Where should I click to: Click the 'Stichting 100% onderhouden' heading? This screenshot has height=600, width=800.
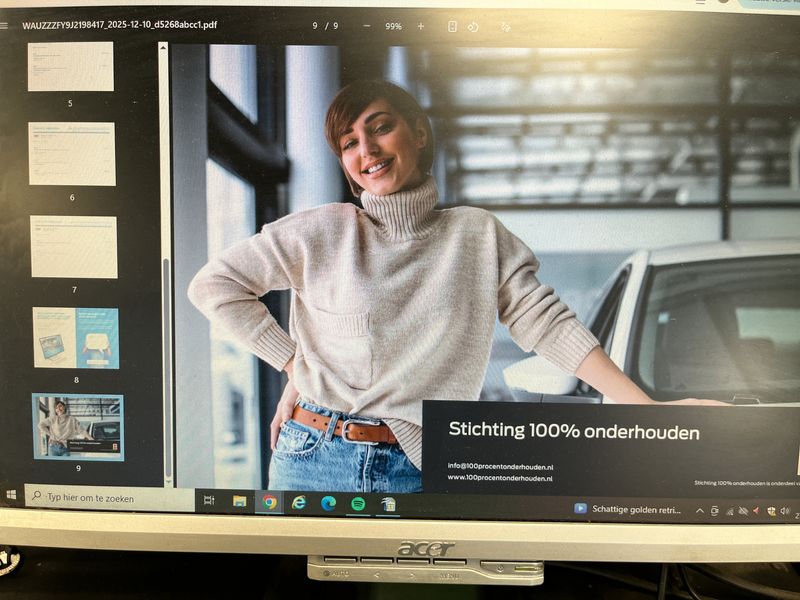[x=574, y=431]
